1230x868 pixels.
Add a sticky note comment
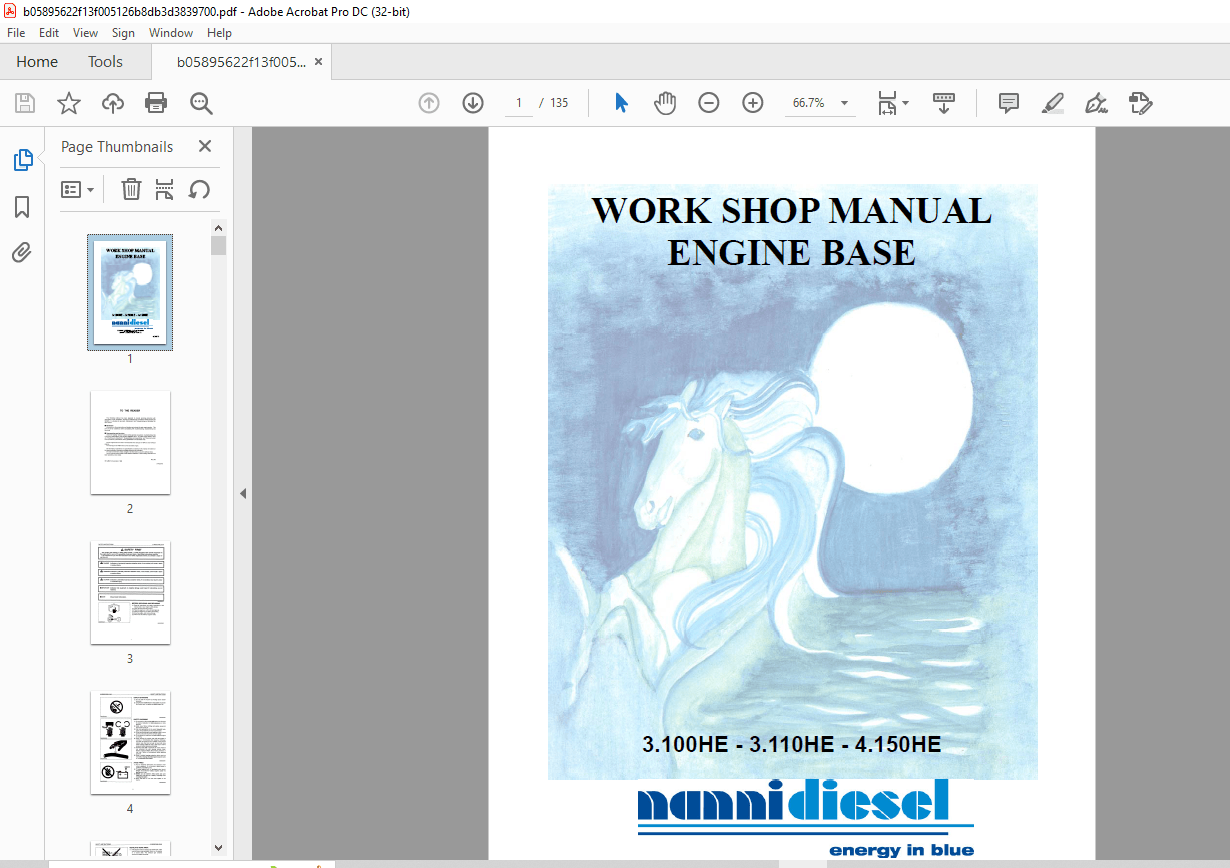[x=1008, y=102]
